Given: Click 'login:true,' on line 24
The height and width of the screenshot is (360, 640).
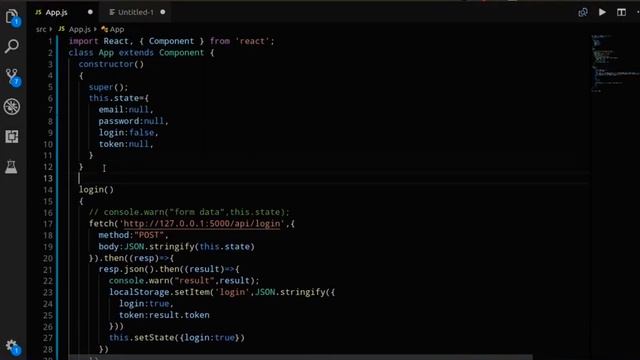Looking at the screenshot, I should pyautogui.click(x=146, y=304).
